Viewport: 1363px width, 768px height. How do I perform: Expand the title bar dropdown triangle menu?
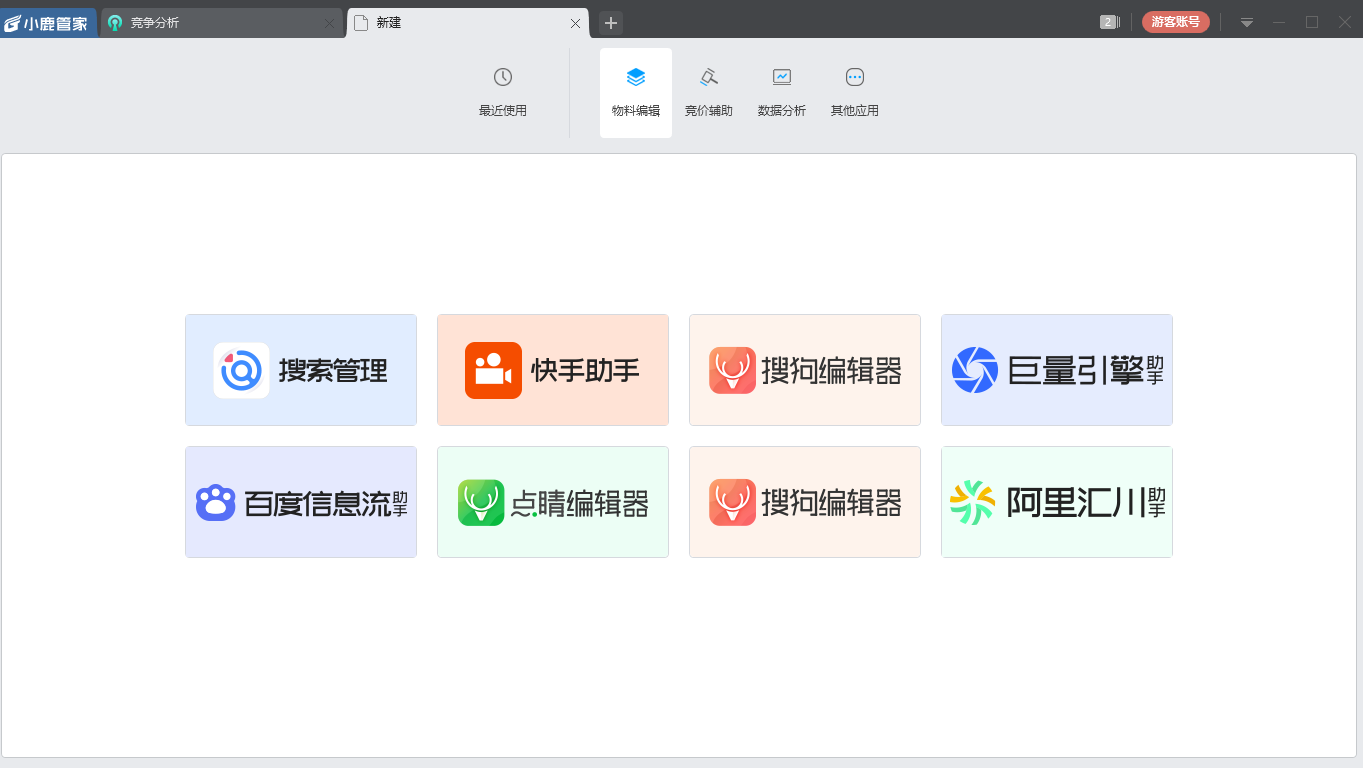coord(1247,22)
